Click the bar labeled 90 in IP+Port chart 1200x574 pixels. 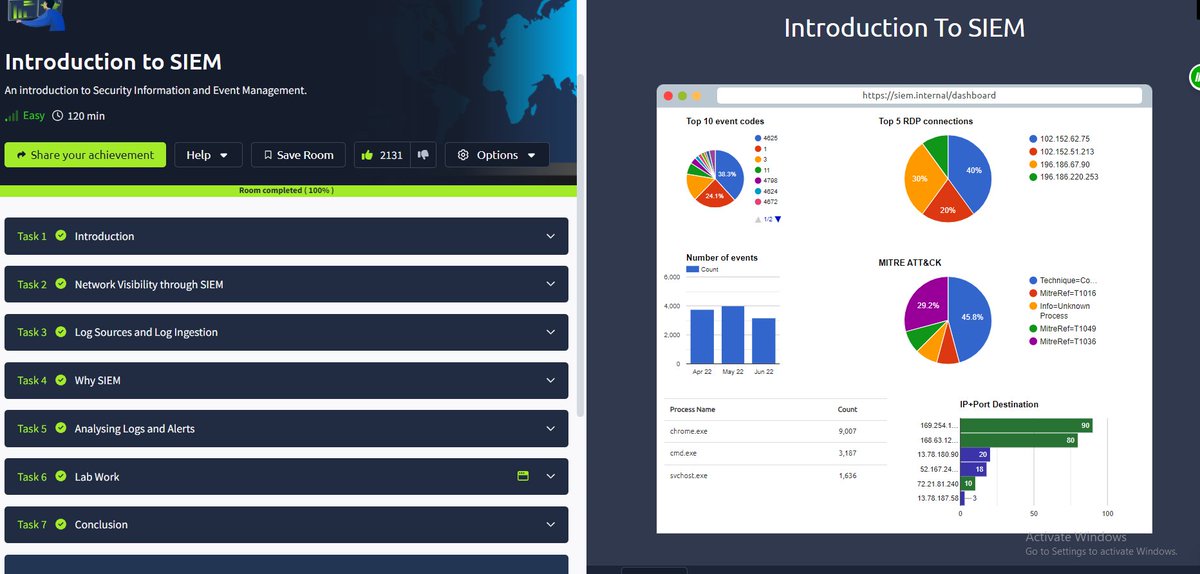pyautogui.click(x=1026, y=425)
